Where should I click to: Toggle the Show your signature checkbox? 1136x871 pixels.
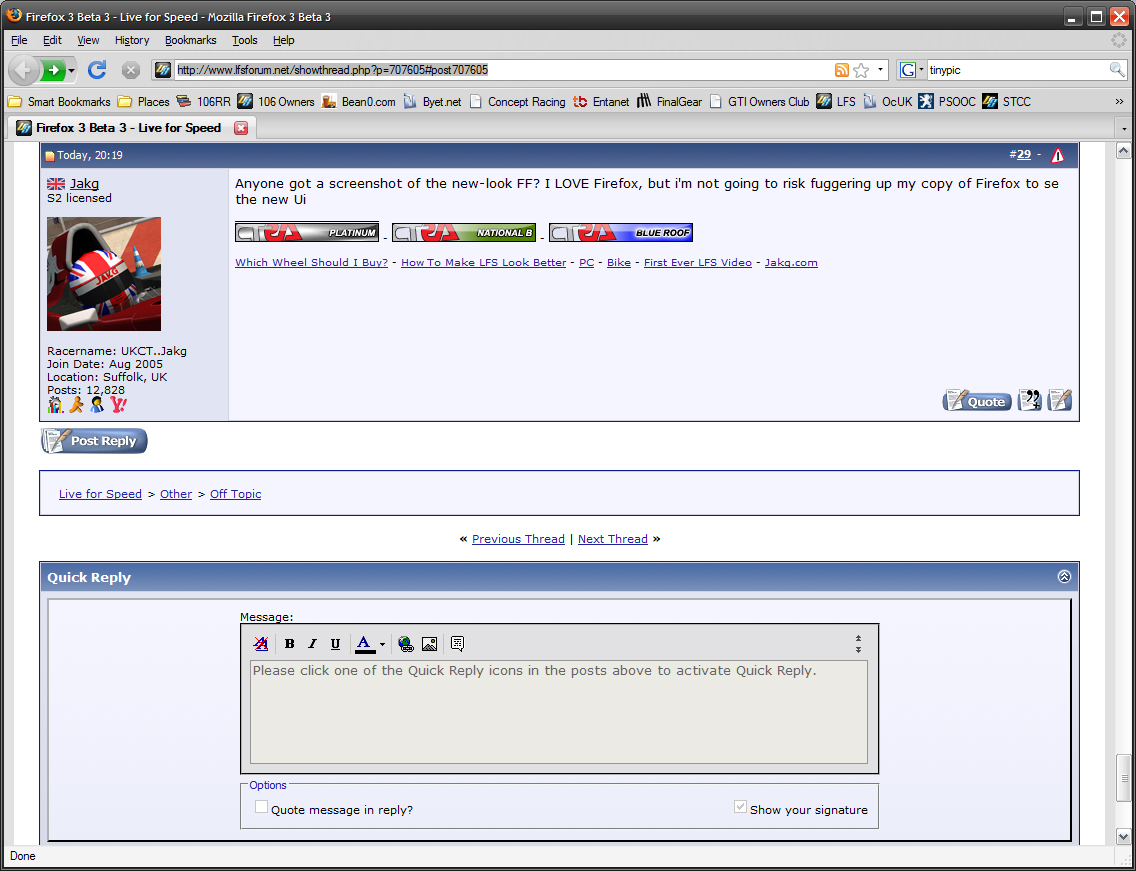(x=740, y=807)
